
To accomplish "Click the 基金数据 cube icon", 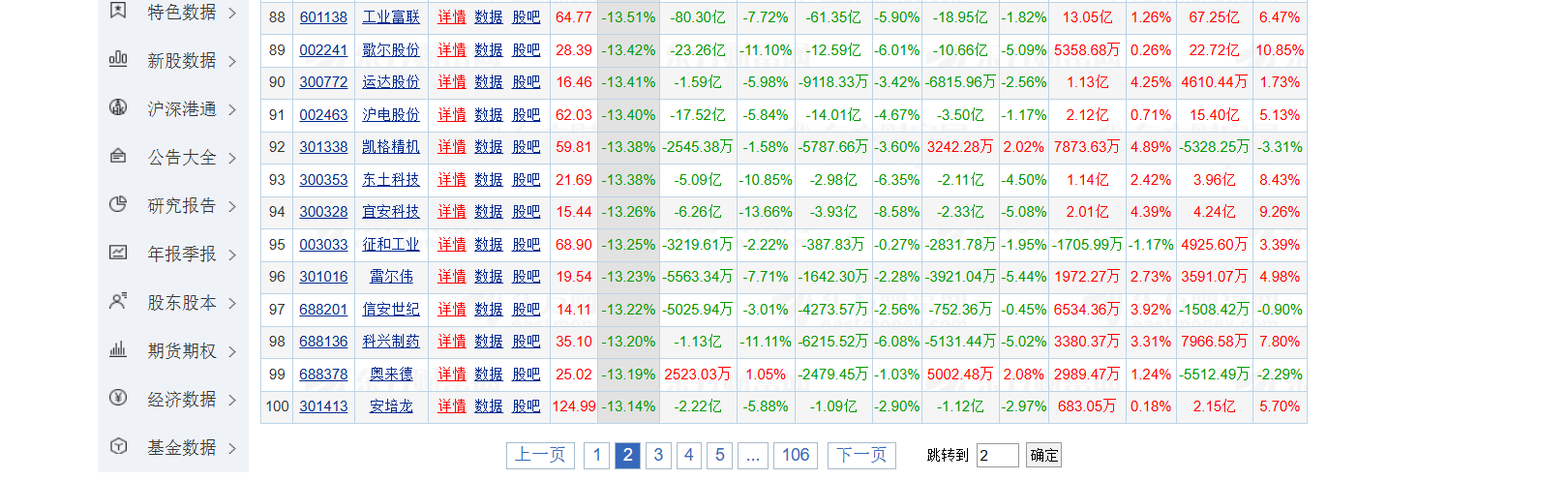I will pos(118,446).
